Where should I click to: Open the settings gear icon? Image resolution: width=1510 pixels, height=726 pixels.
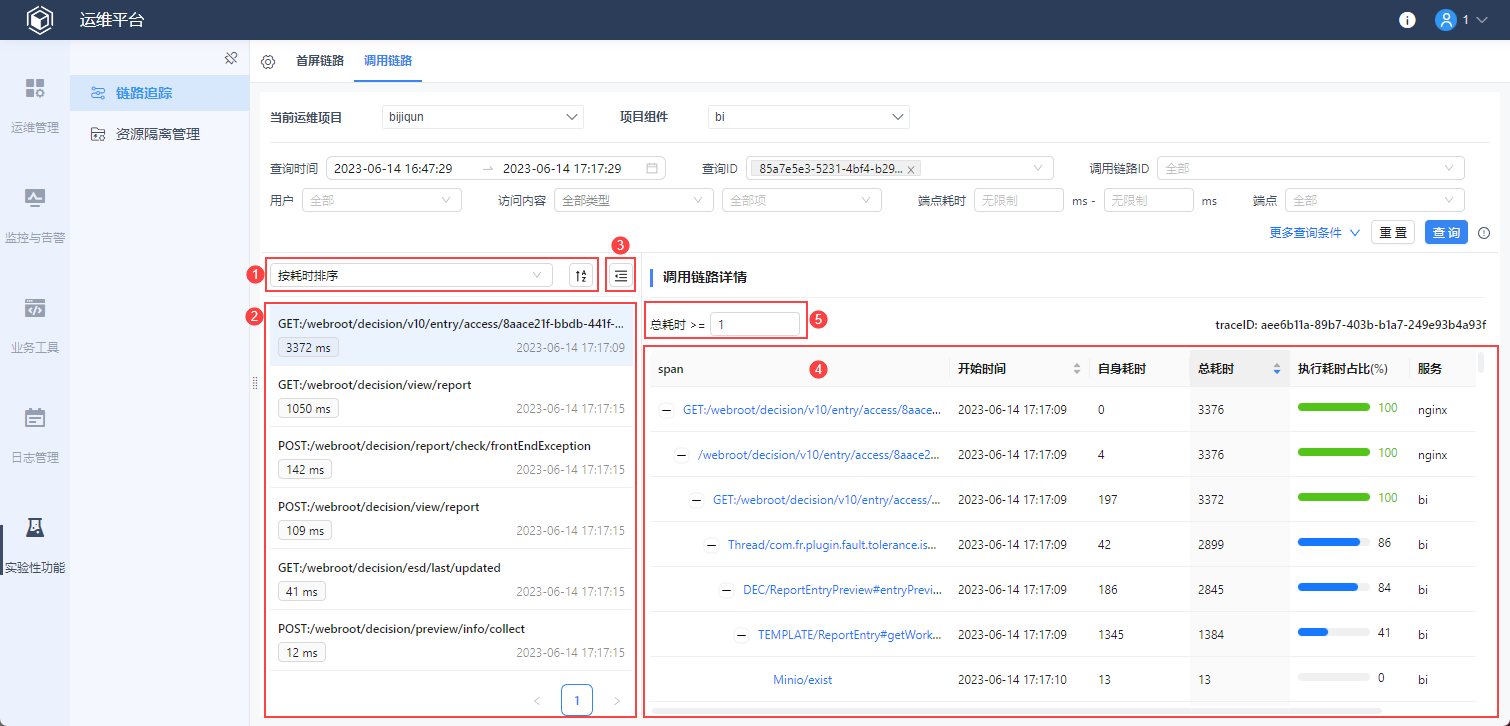[x=268, y=61]
